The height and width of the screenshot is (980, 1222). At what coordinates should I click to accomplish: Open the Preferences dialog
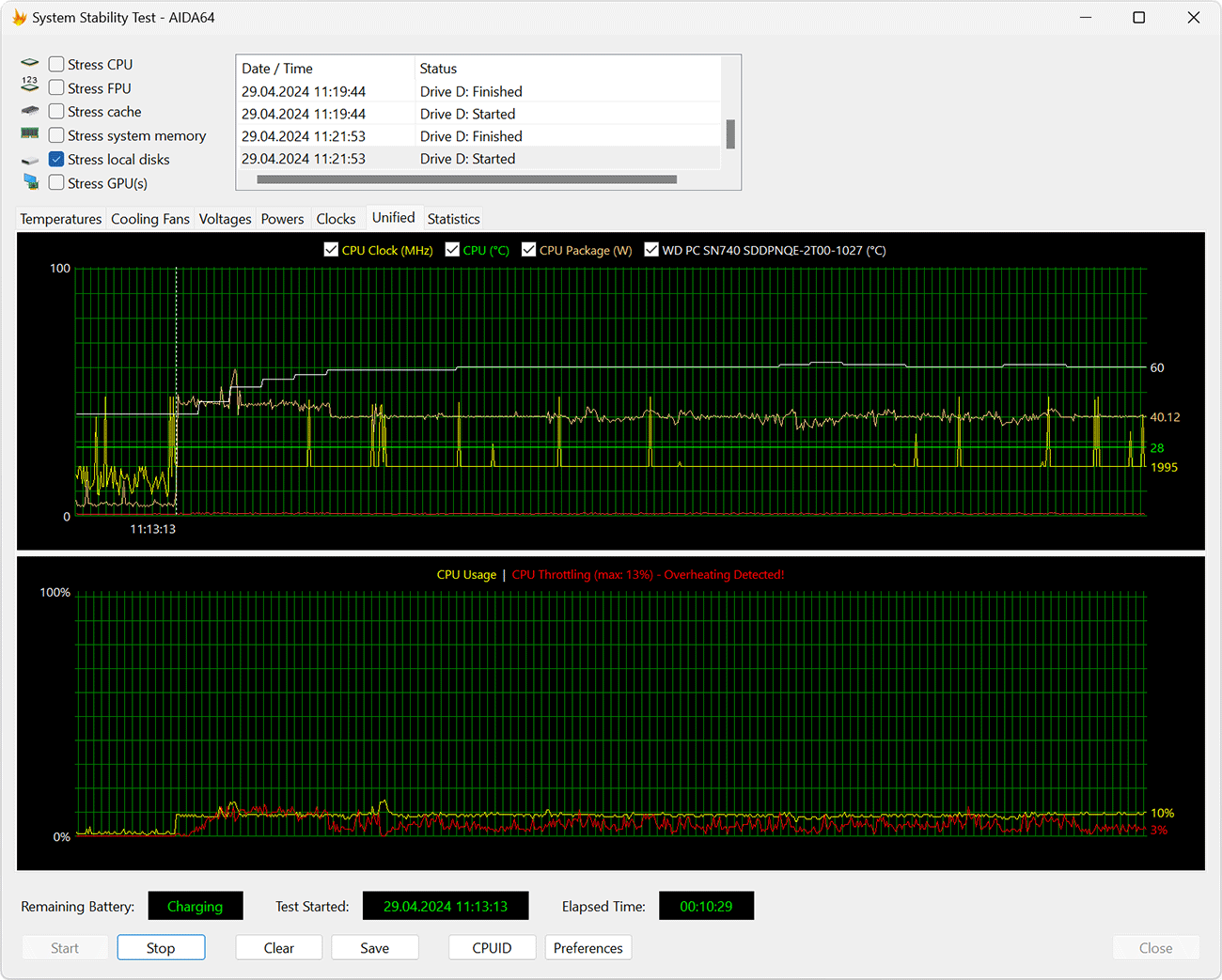pyautogui.click(x=587, y=948)
